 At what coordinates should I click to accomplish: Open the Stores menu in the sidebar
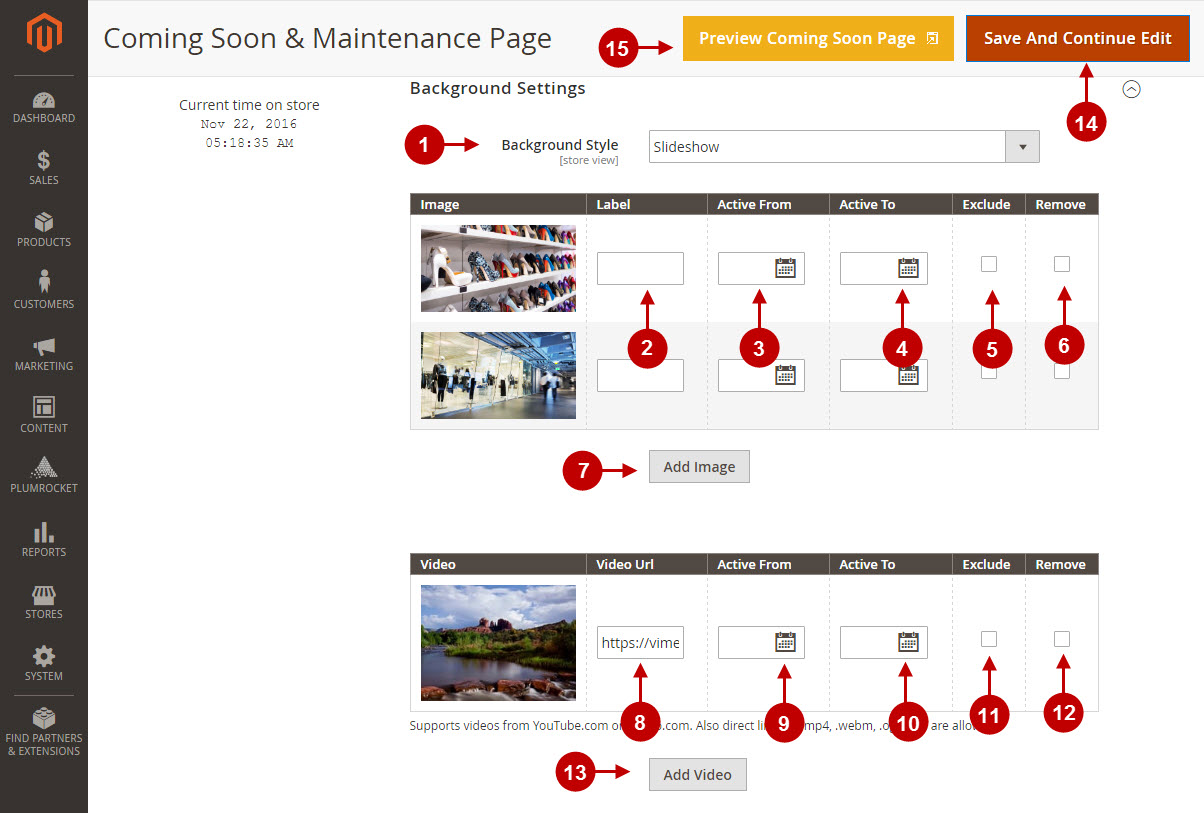pos(44,602)
